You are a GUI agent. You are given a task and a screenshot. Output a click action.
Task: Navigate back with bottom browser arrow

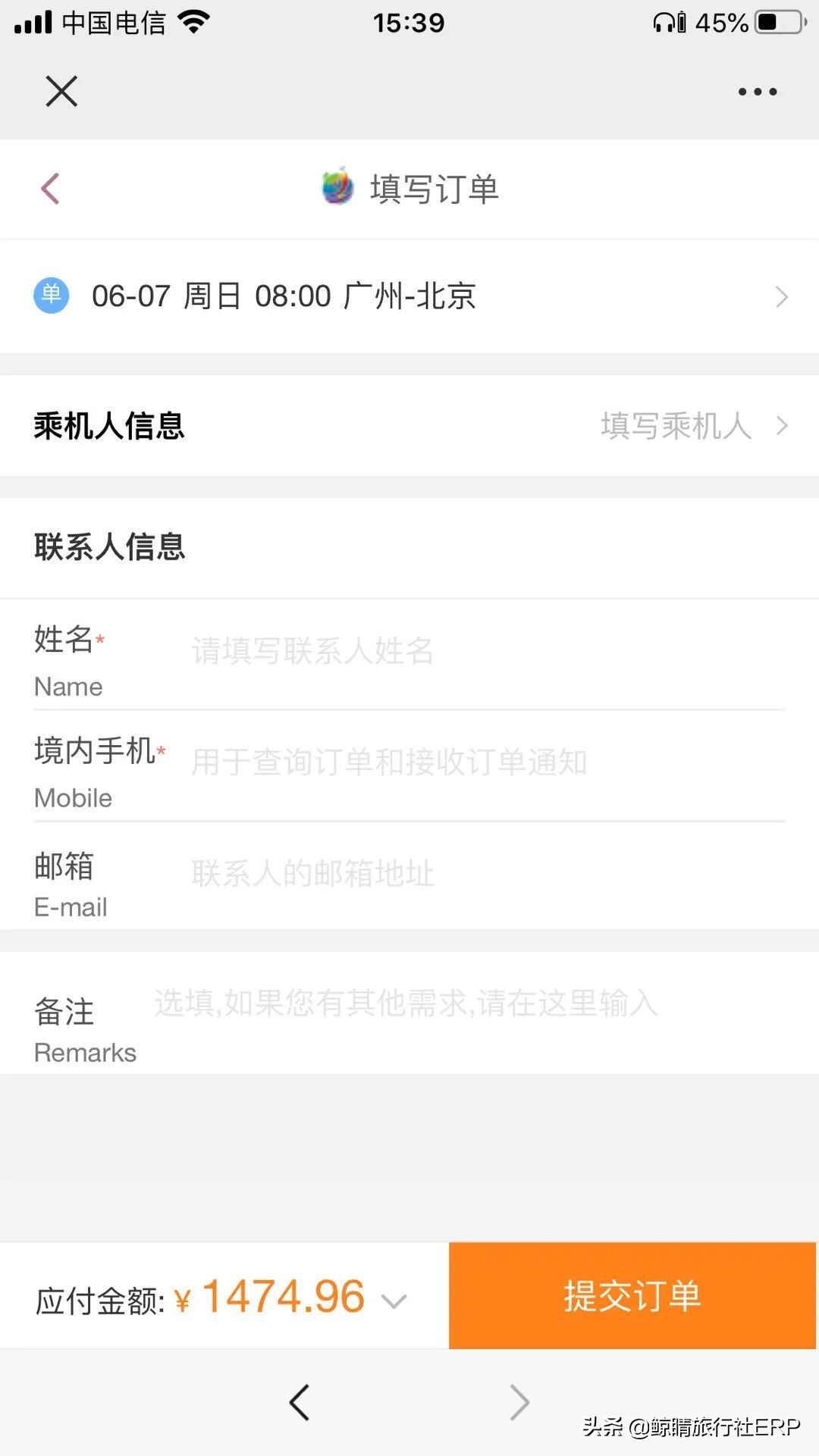300,1402
